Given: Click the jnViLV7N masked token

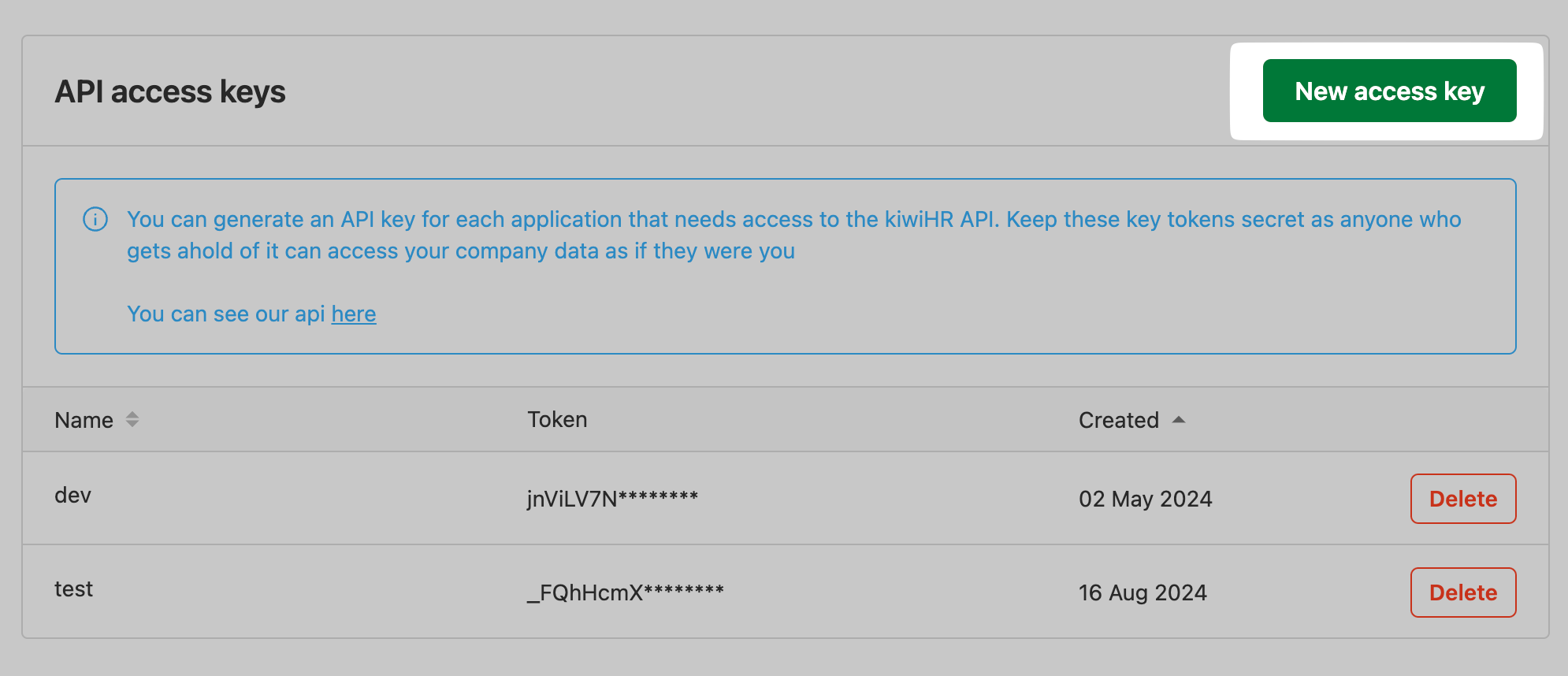Looking at the screenshot, I should 612,499.
